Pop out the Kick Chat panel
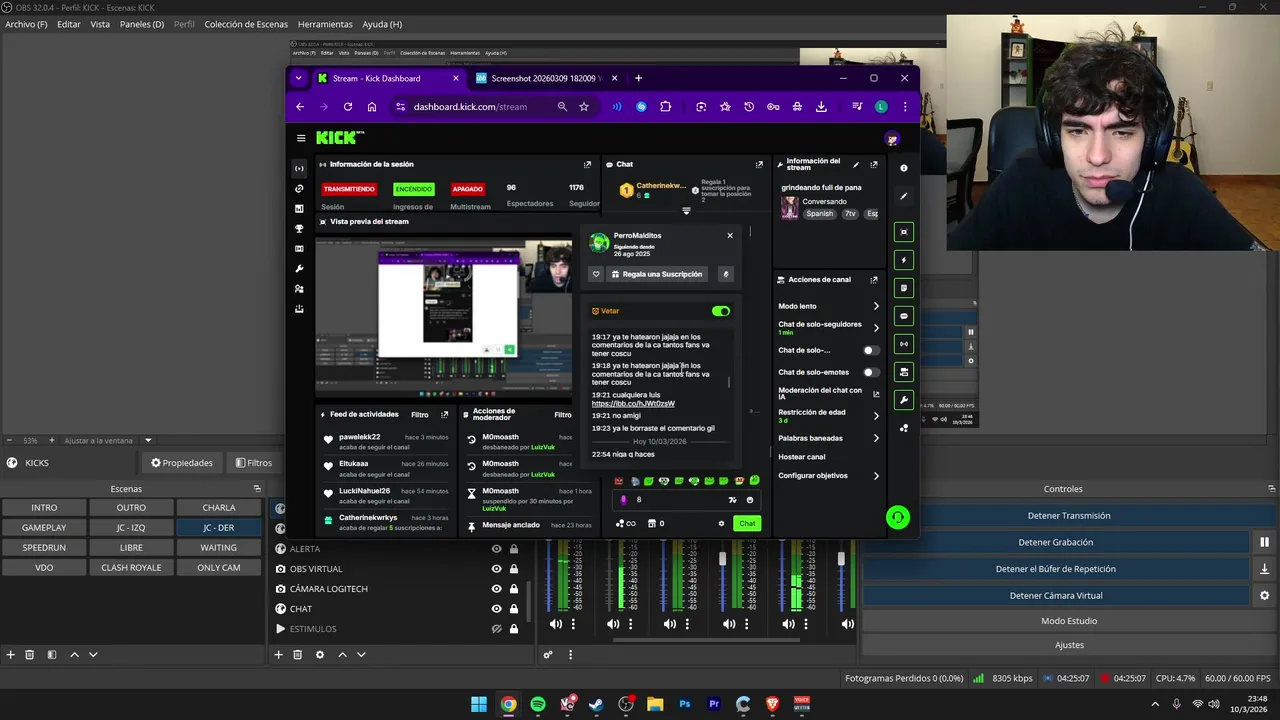This screenshot has width=1280, height=720. point(759,164)
